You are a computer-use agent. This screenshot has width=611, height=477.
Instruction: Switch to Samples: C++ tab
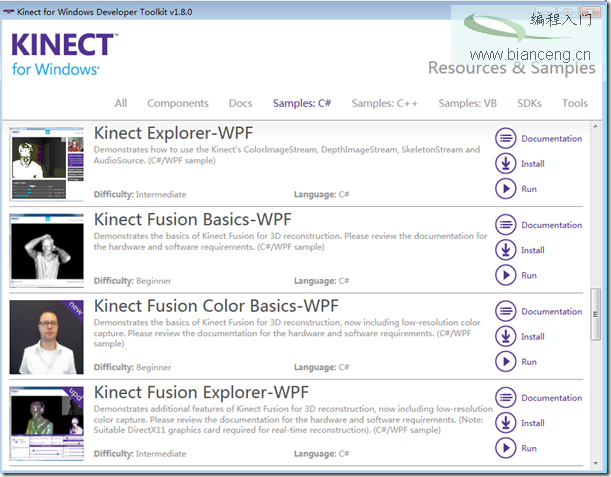(385, 103)
